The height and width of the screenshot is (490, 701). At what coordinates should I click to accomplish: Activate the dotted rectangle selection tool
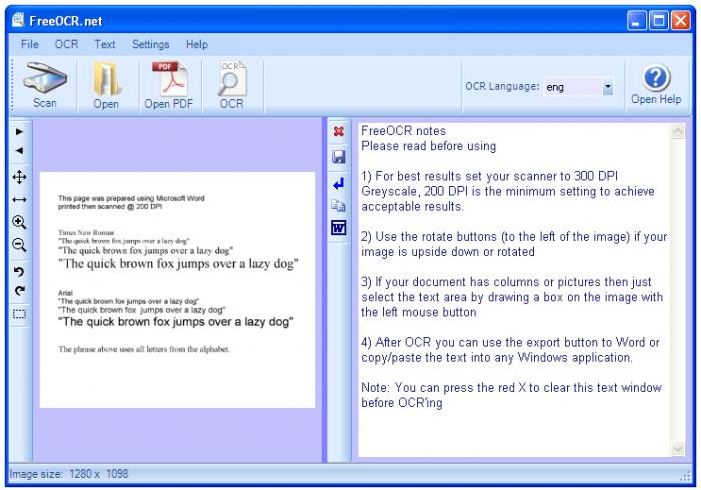pyautogui.click(x=19, y=314)
